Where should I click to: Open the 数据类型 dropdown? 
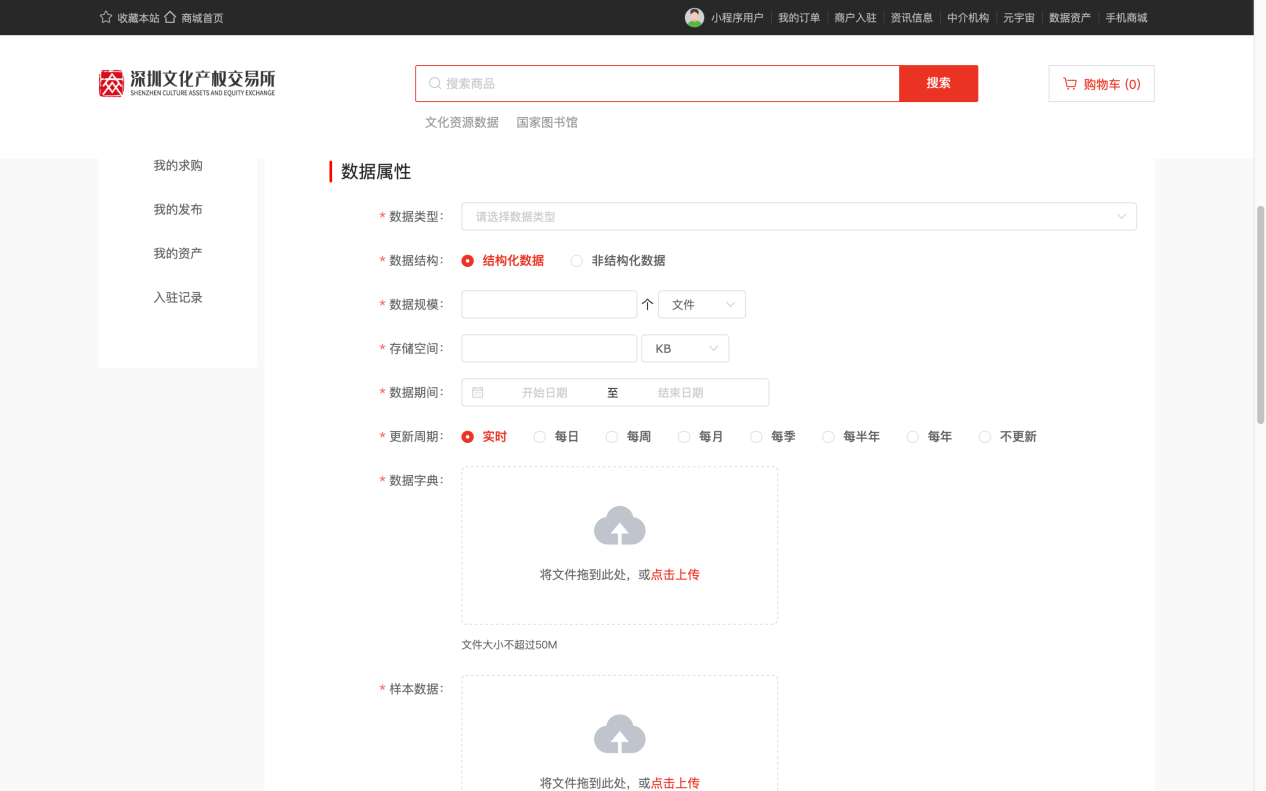(799, 216)
